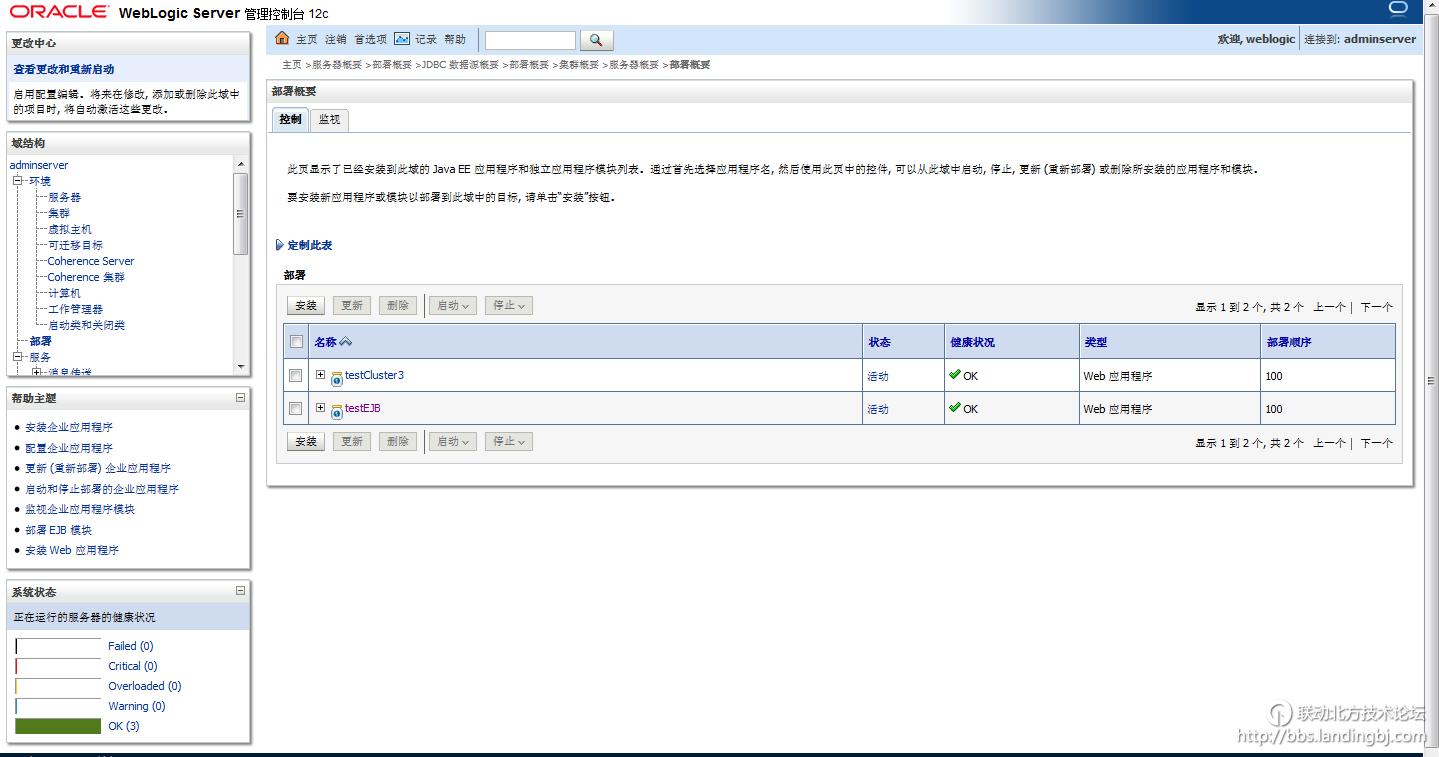This screenshot has width=1439, height=757.
Task: Click the green OK (3) health bar
Action: pos(58,726)
